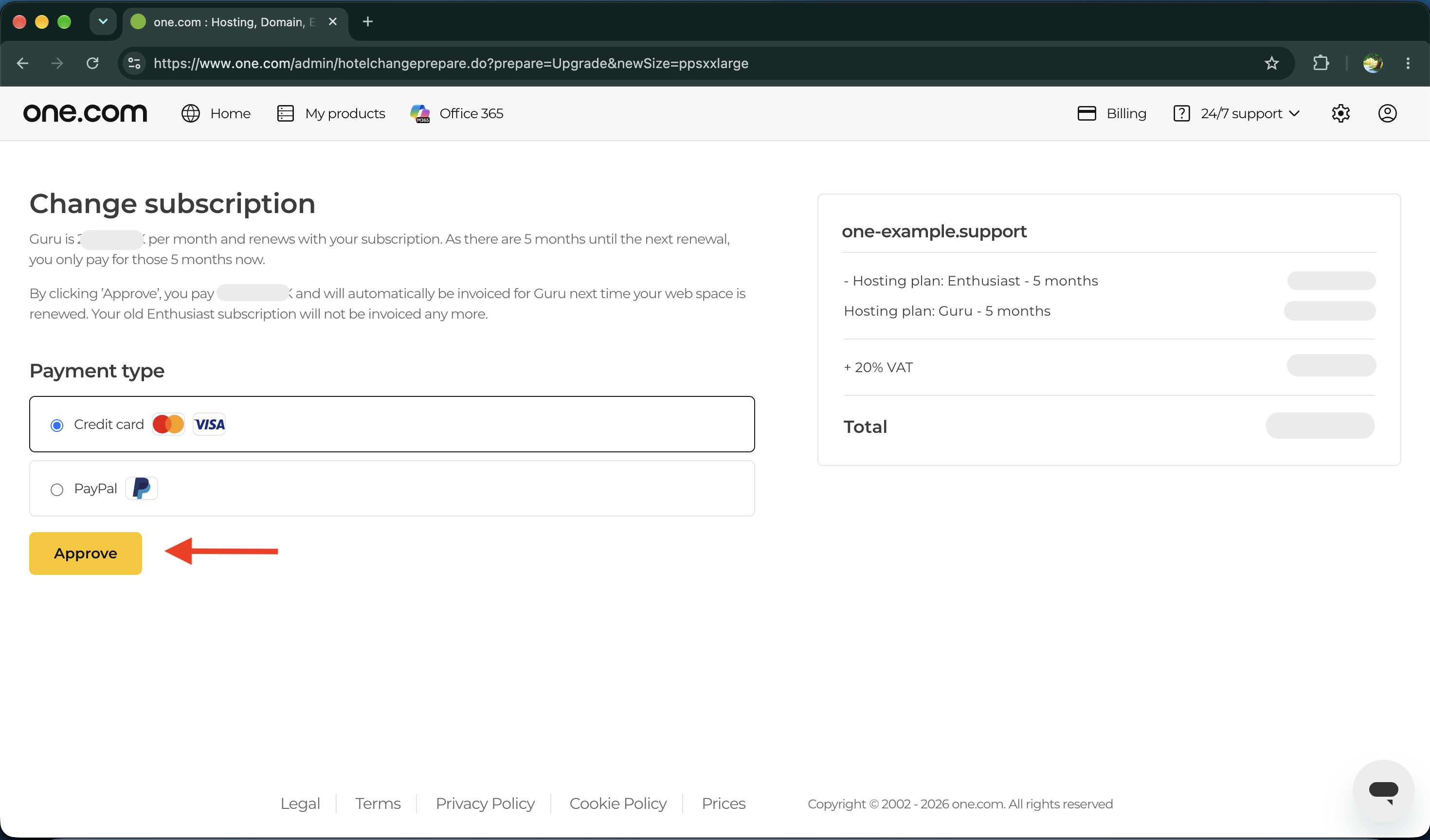The height and width of the screenshot is (840, 1430).
Task: Click the Visa logo
Action: coord(209,424)
